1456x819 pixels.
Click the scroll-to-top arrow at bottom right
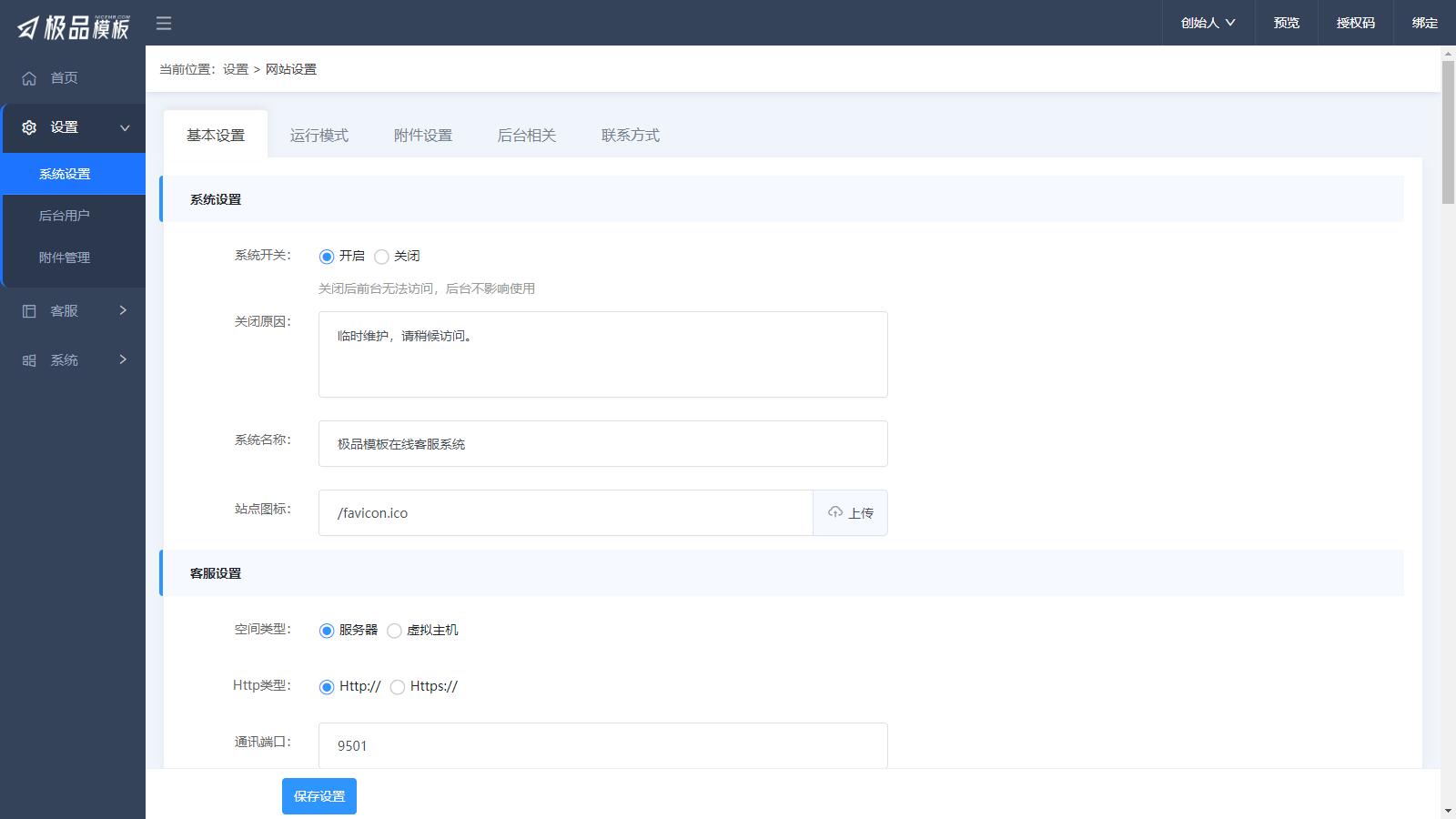[1448, 808]
